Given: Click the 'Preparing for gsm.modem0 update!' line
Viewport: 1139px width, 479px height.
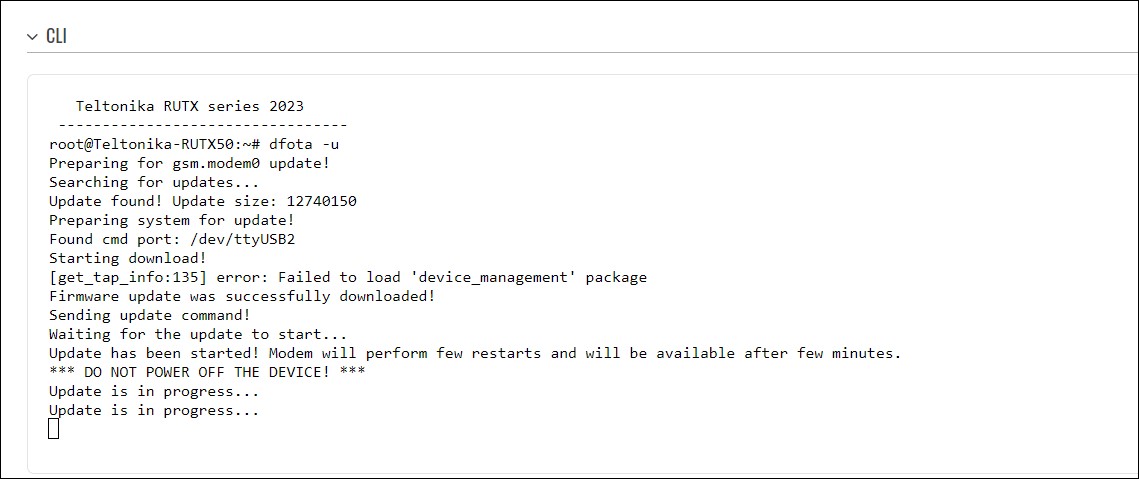Looking at the screenshot, I should click(189, 163).
